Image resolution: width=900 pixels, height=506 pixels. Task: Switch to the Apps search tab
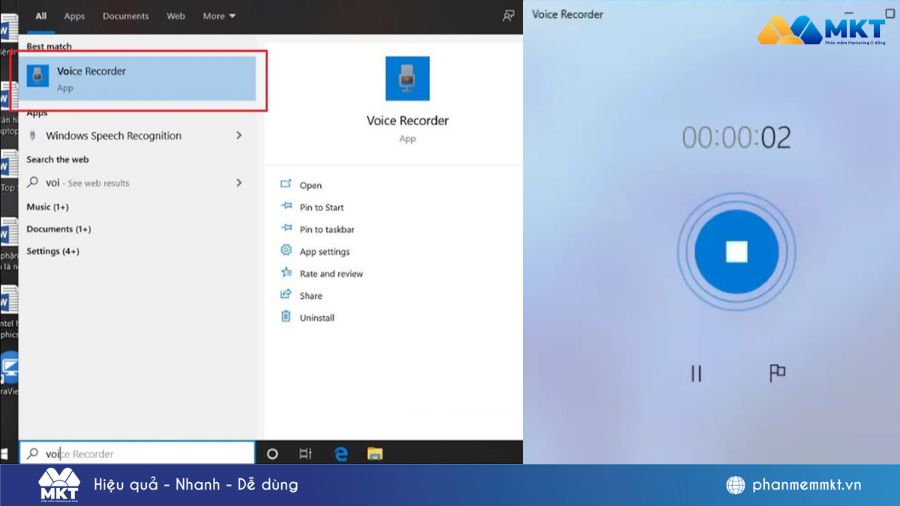click(x=74, y=16)
